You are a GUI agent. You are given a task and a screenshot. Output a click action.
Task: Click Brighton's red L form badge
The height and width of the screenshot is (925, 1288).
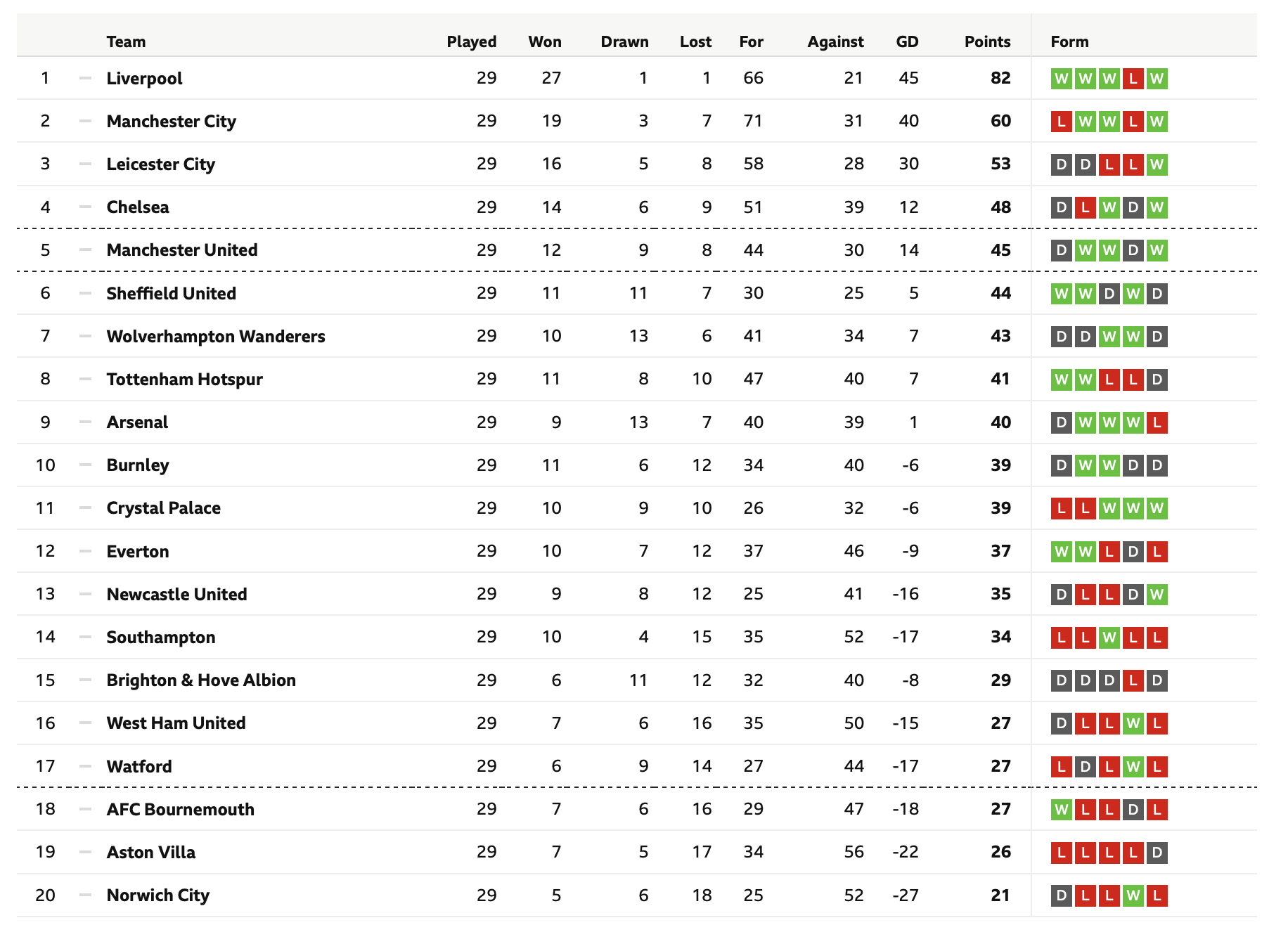(x=1133, y=680)
